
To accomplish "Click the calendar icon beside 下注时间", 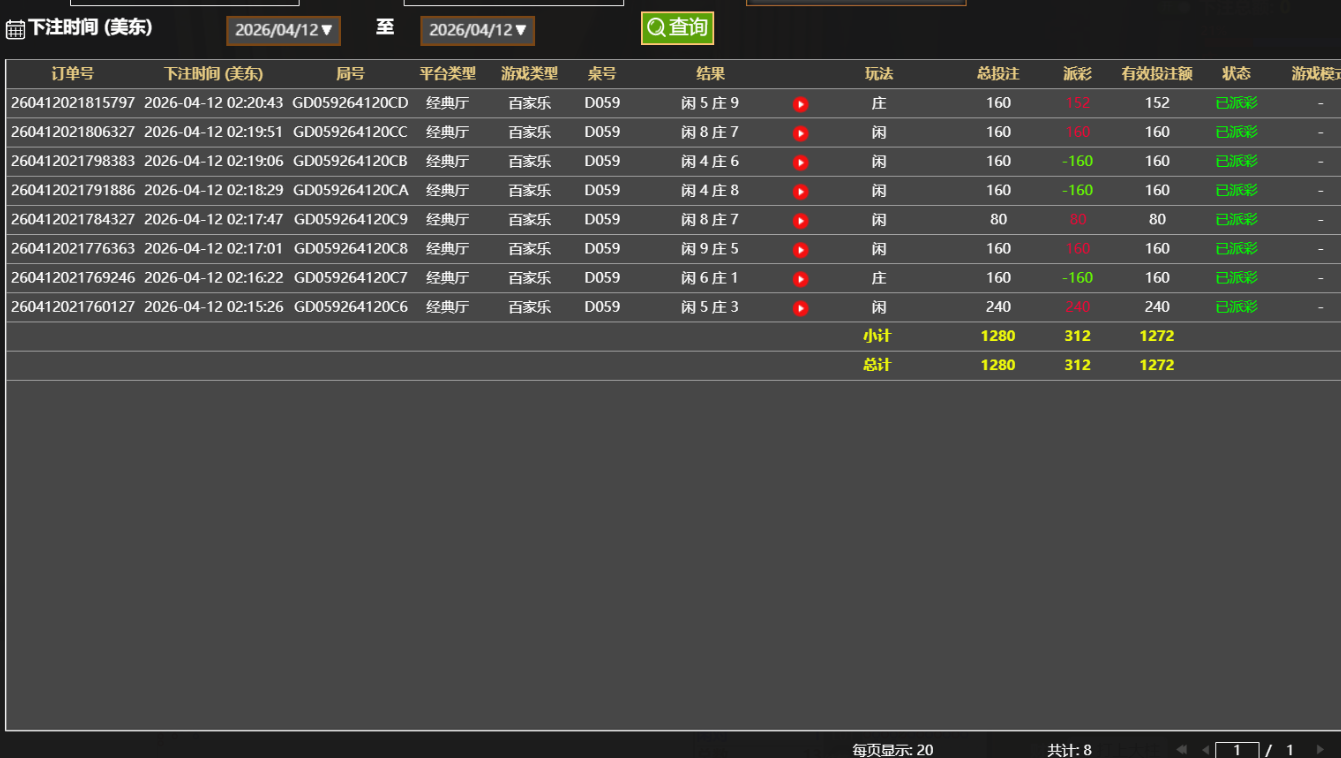I will pos(15,29).
